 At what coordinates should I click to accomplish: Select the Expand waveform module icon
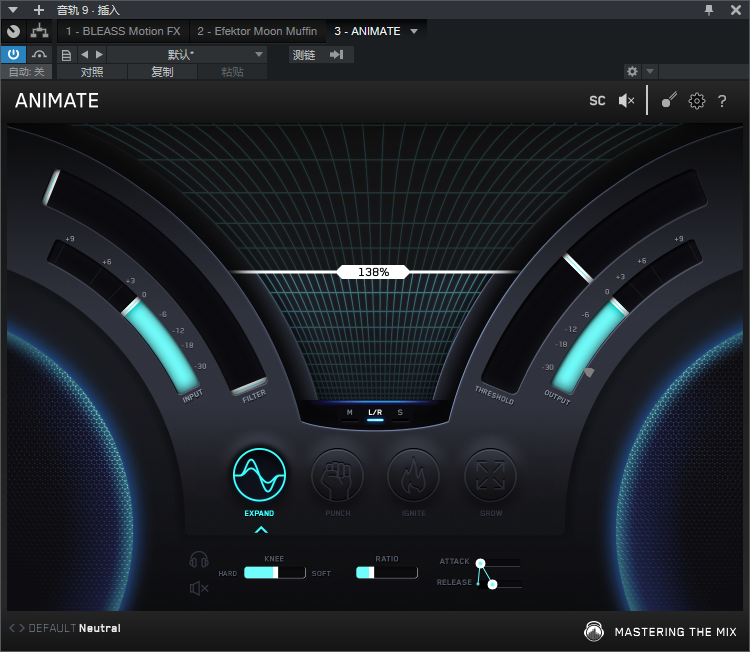(260, 474)
